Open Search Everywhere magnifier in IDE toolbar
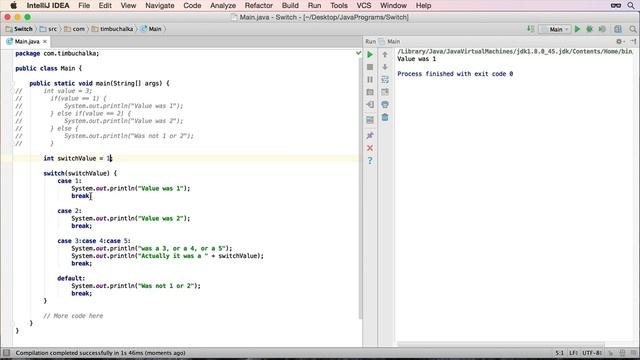The width and height of the screenshot is (640, 360). (x=633, y=29)
